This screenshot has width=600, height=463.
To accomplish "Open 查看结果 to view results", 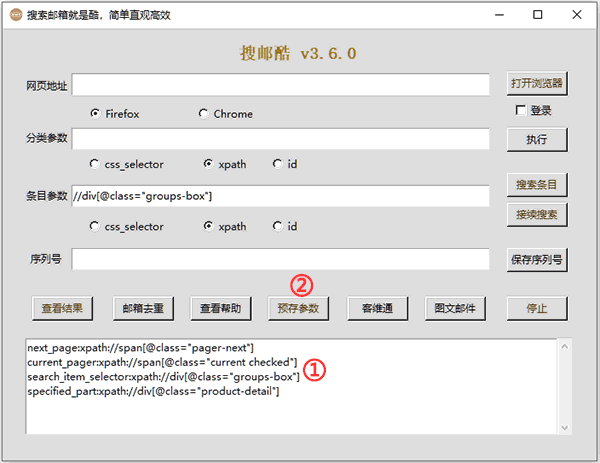I will pyautogui.click(x=62, y=308).
